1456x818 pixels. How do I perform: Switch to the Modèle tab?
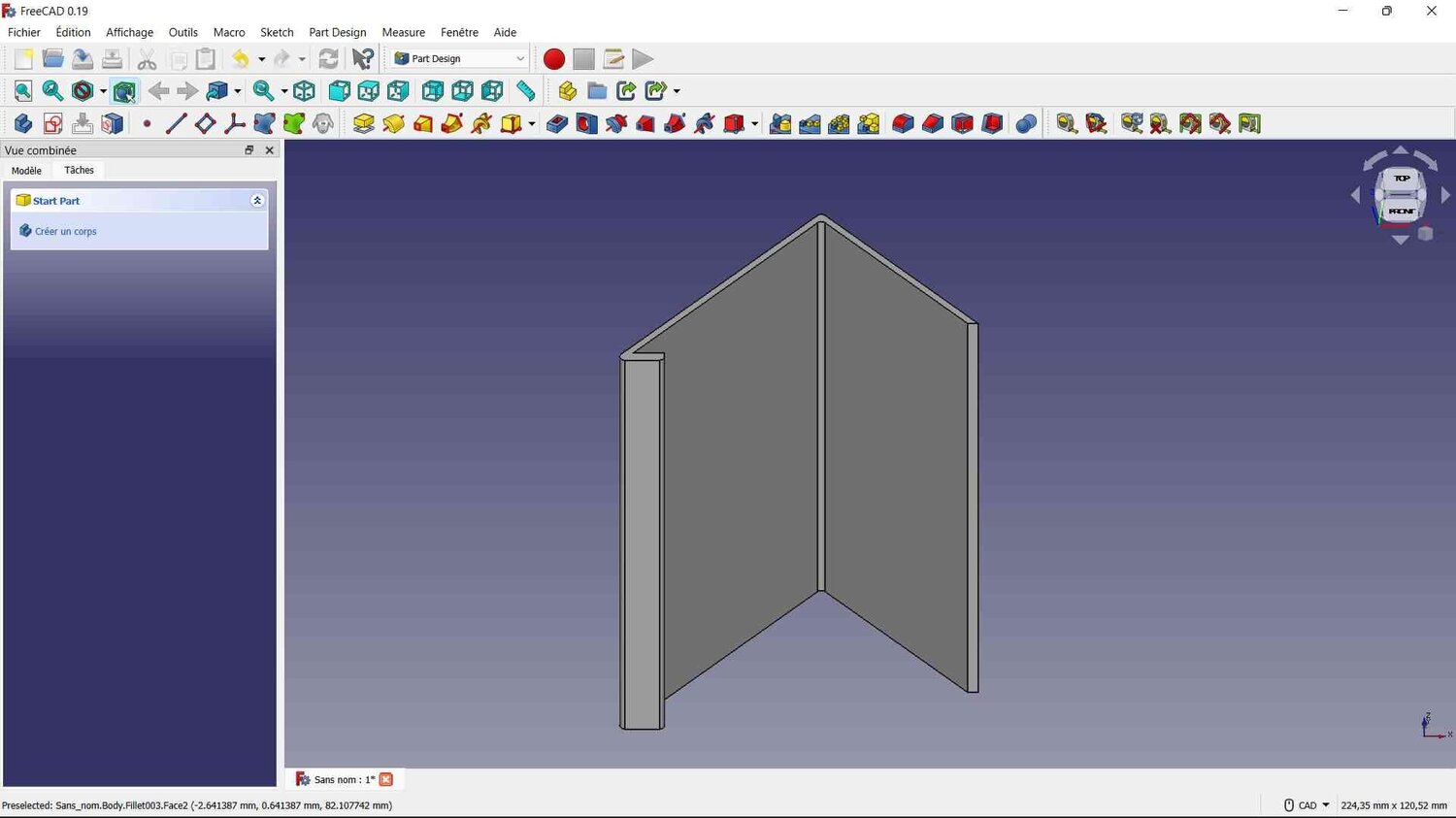[x=26, y=171]
